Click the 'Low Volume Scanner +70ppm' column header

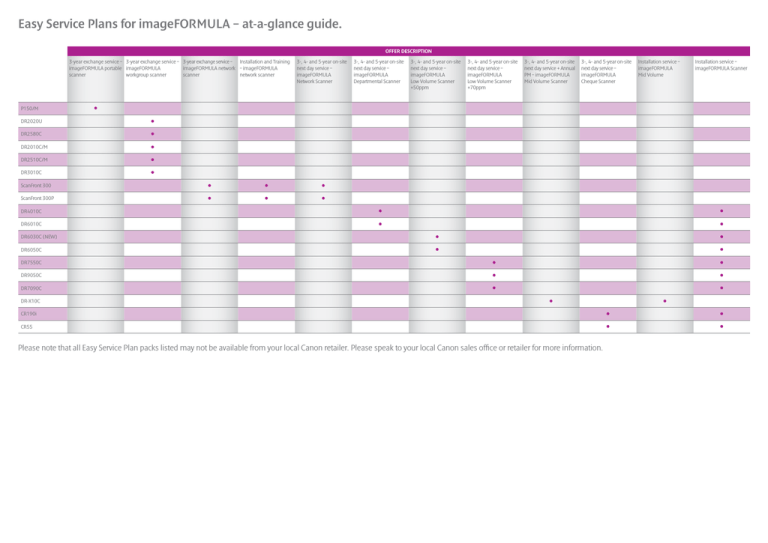coord(493,75)
